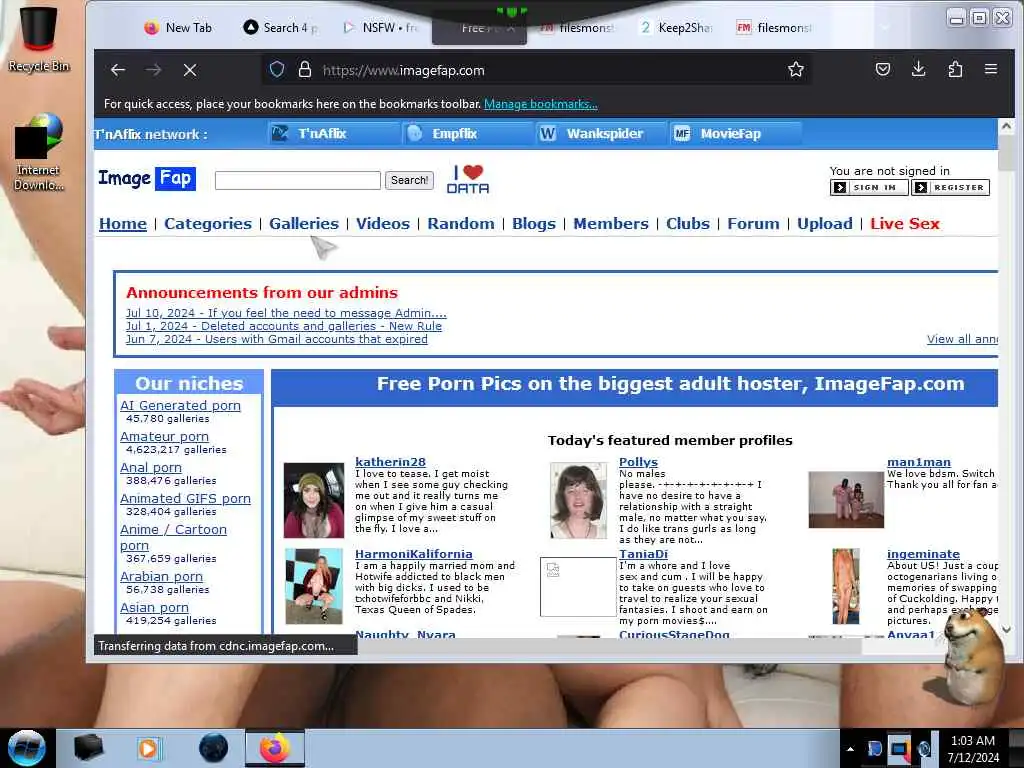1024x768 pixels.
Task: Open the browser downloads arrow icon
Action: pyautogui.click(x=918, y=69)
